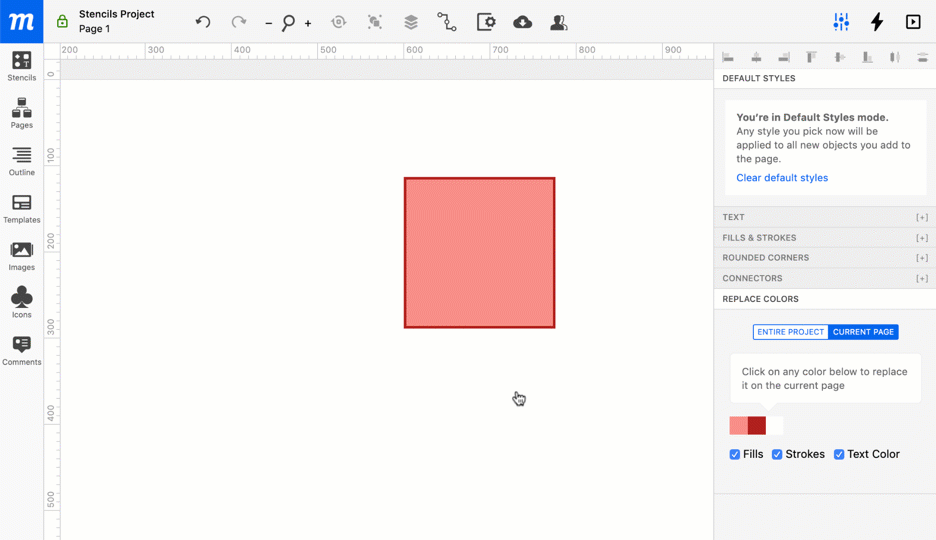Uncheck the Fills checkbox

tap(735, 455)
